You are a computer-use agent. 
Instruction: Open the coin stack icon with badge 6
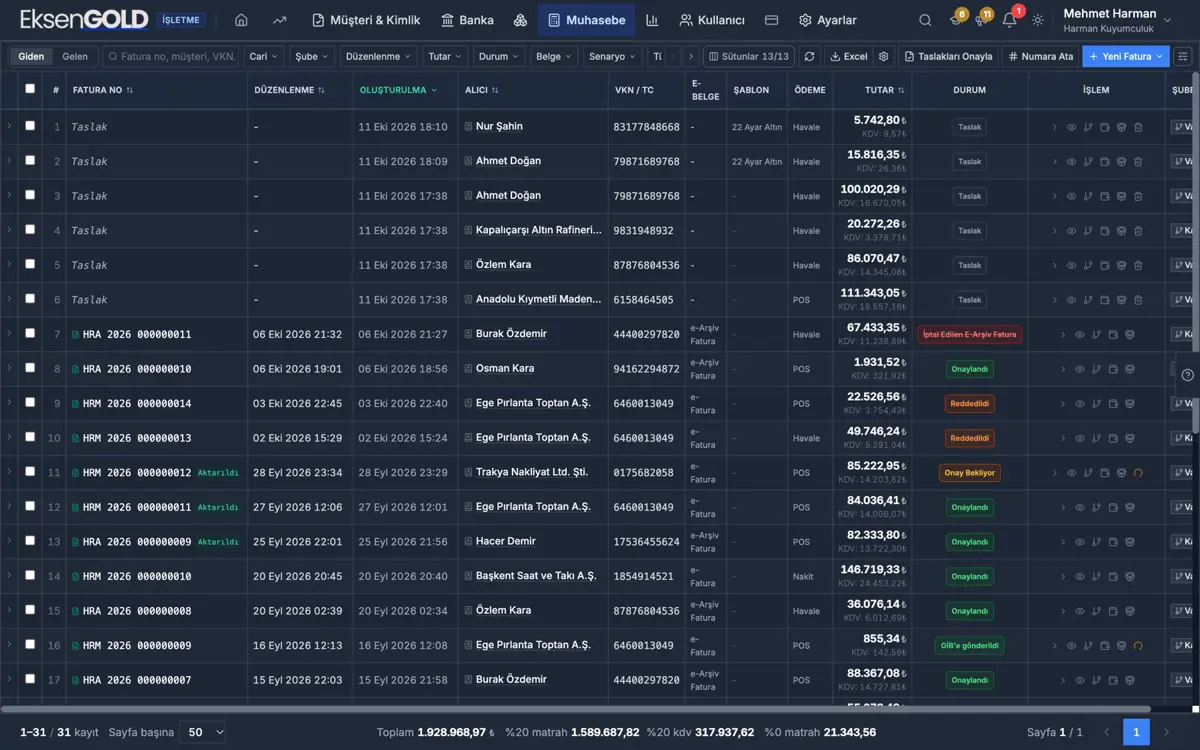coord(955,20)
